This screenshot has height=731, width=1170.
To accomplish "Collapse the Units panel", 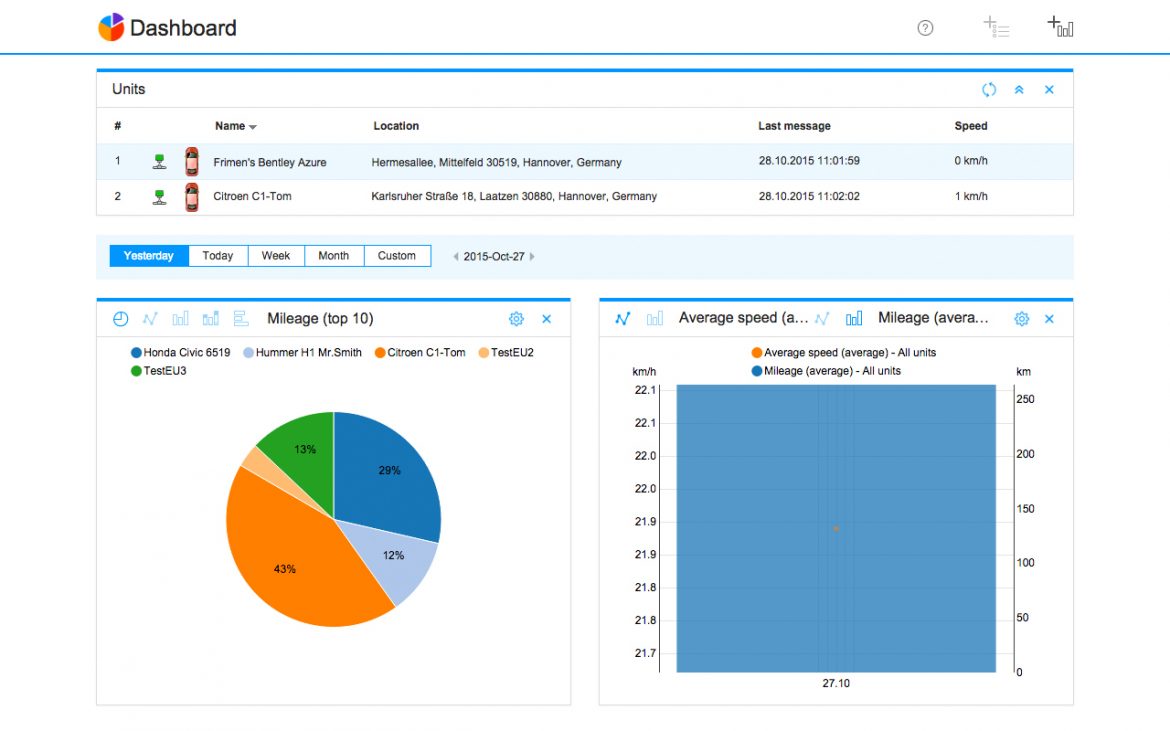I will pos(1019,89).
